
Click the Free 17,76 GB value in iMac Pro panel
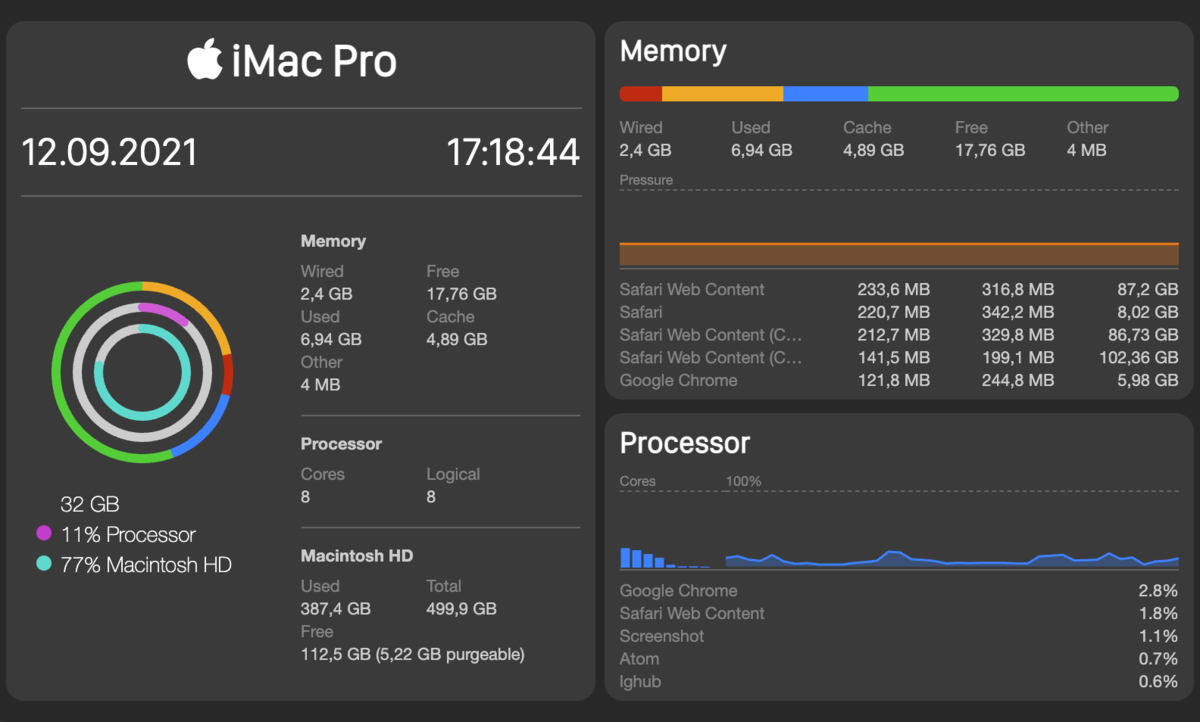point(461,294)
